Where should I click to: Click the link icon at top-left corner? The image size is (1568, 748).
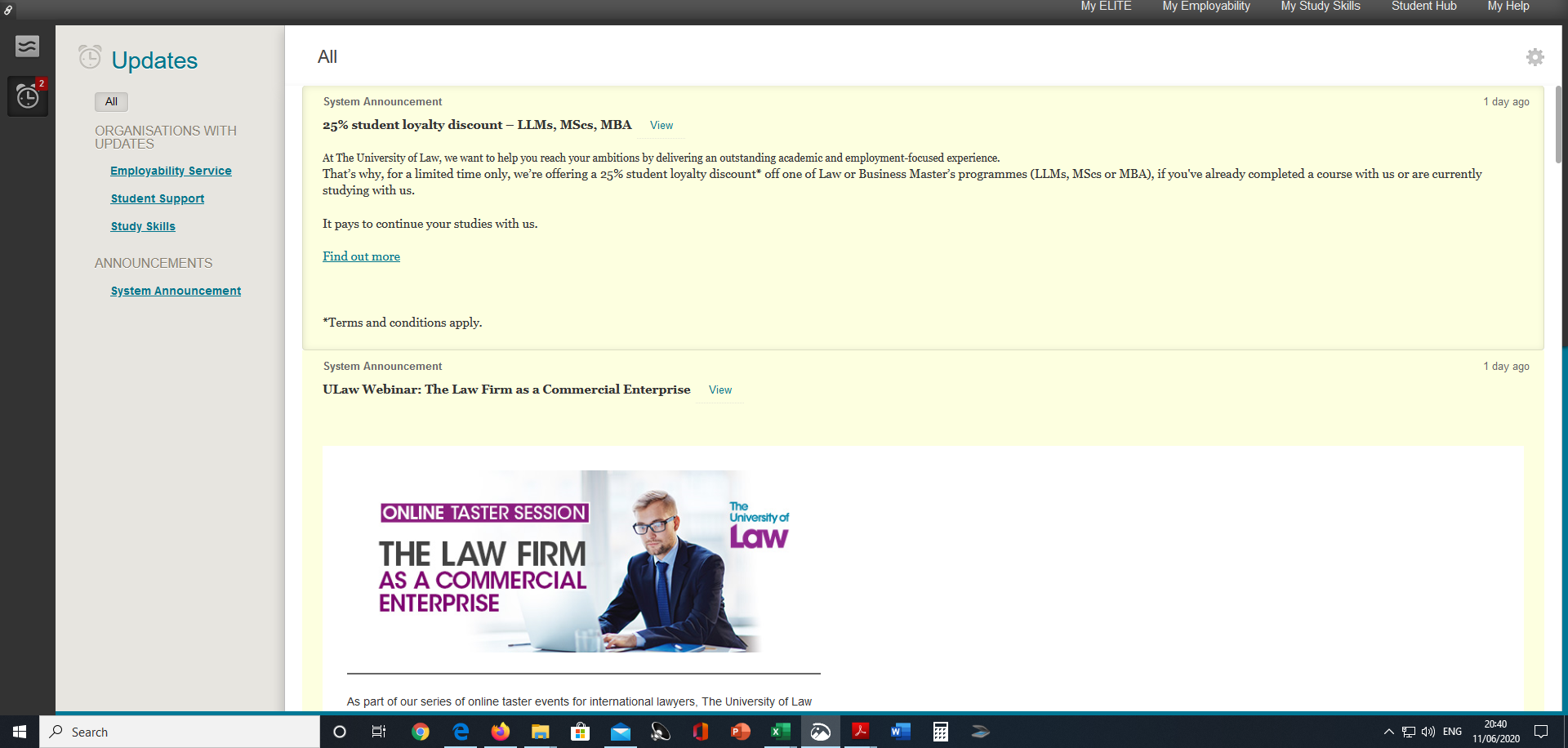click(8, 10)
